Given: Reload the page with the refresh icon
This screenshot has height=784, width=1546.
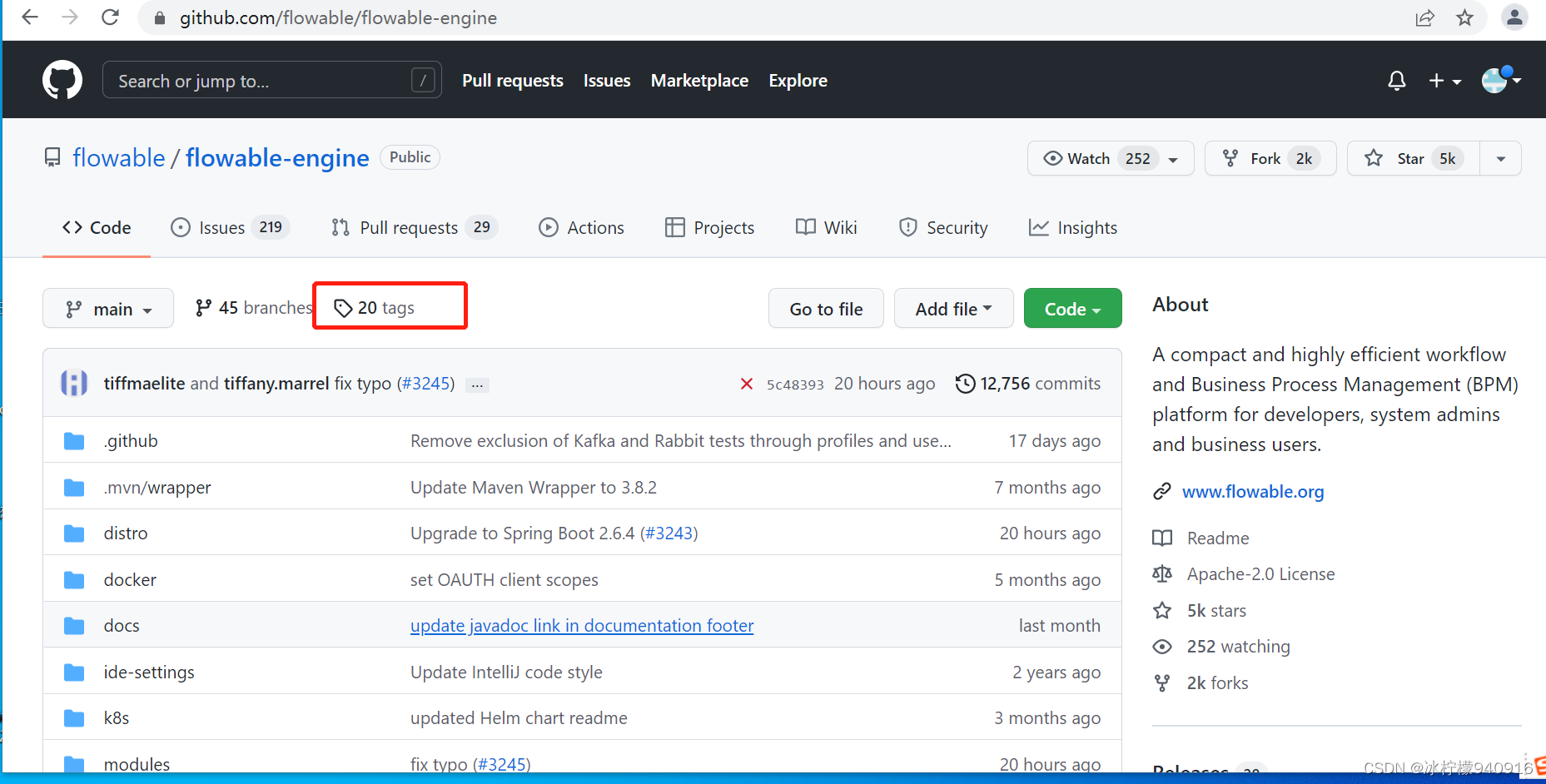Looking at the screenshot, I should [110, 17].
